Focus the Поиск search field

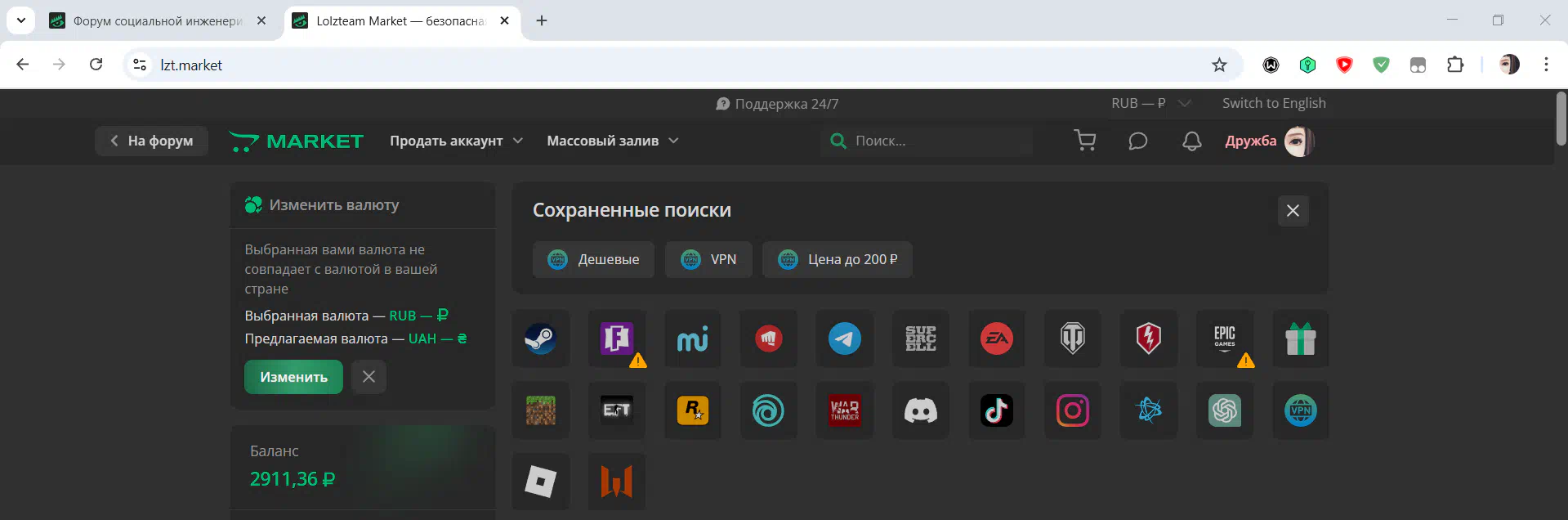(x=927, y=141)
